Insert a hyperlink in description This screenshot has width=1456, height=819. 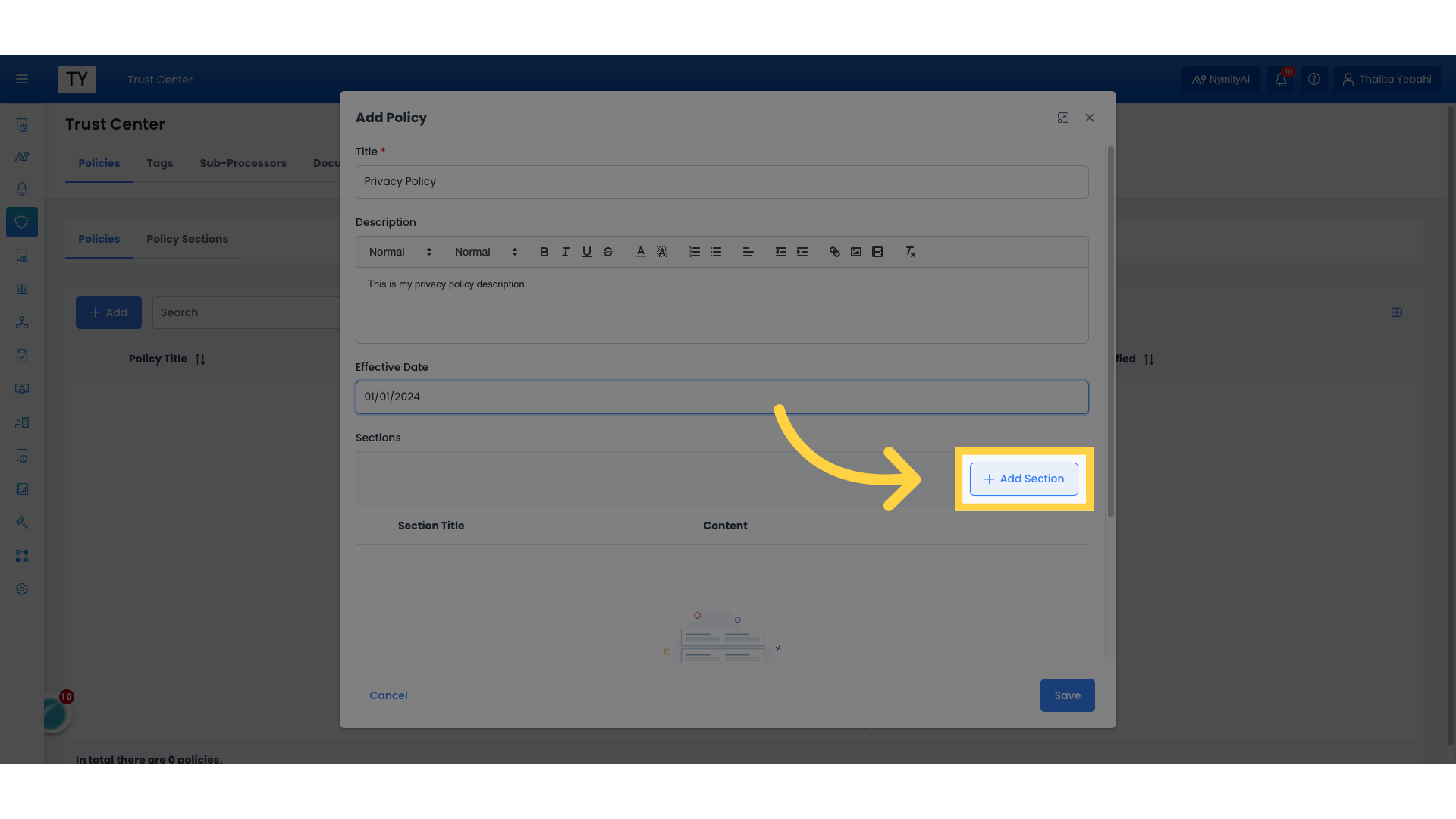[x=834, y=252]
